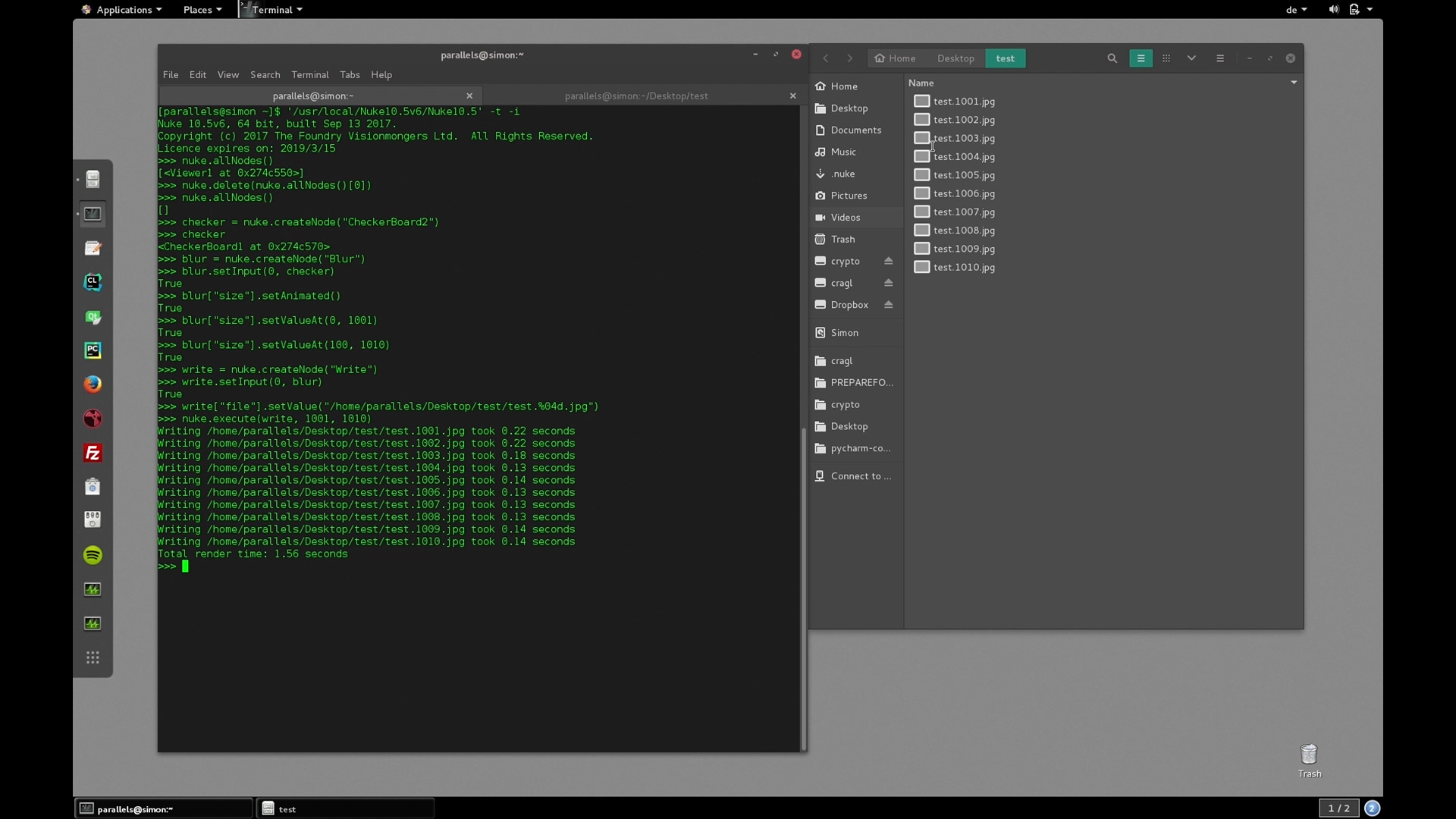Click the volume icon in the top bar
The image size is (1456, 819).
tap(1333, 10)
